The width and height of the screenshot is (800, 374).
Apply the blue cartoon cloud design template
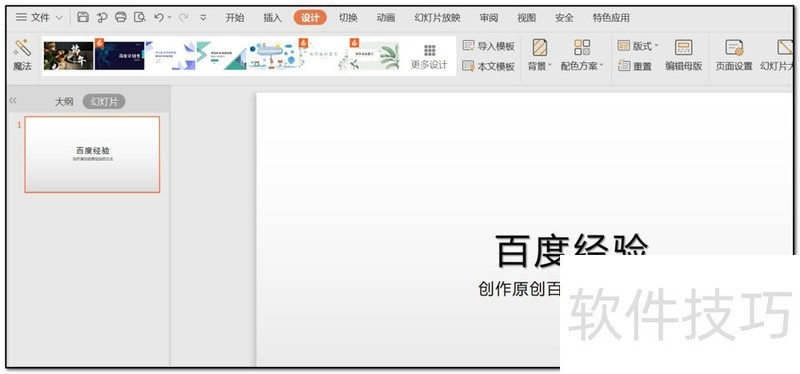coord(273,56)
